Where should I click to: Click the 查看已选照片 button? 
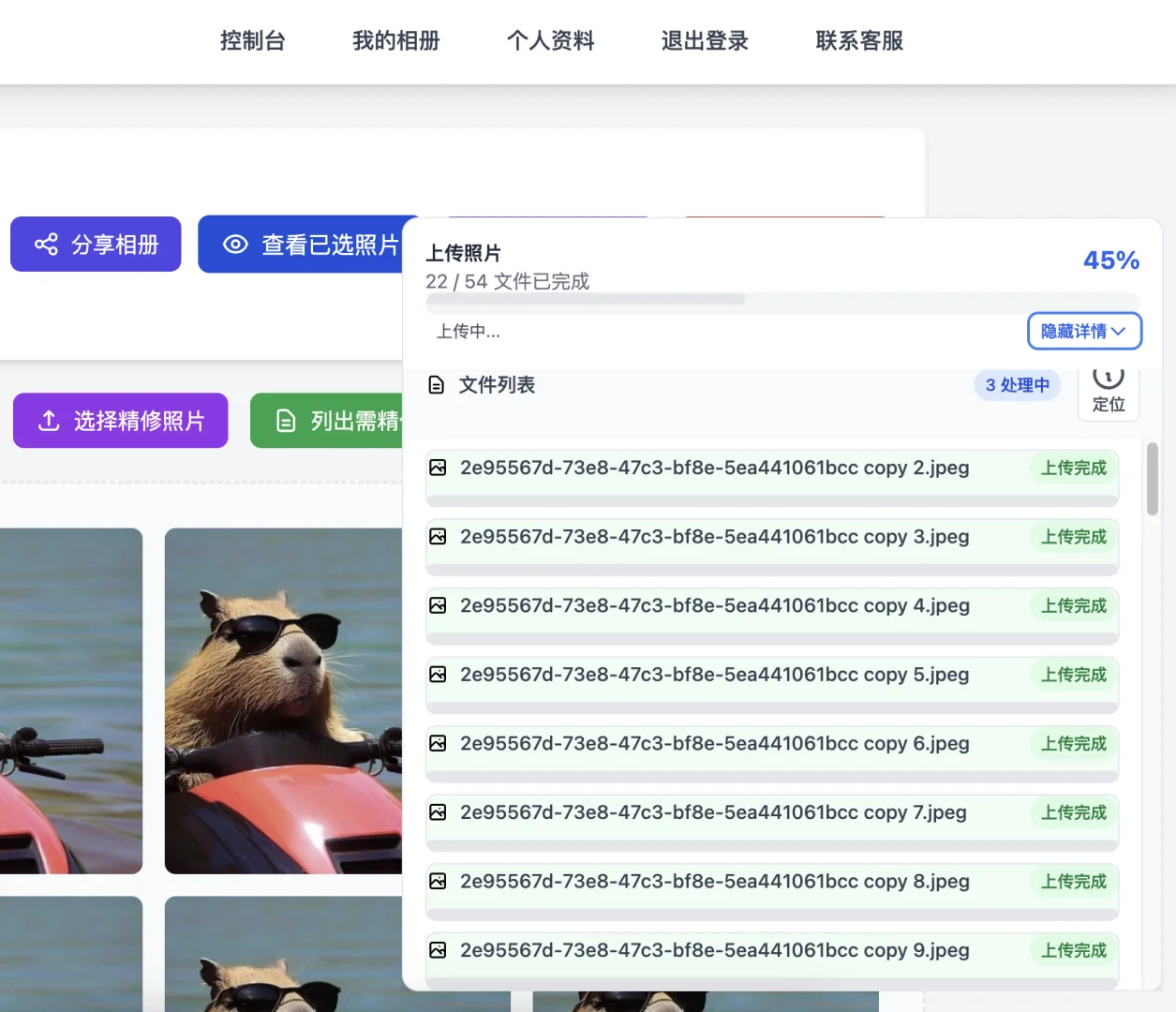click(x=301, y=245)
